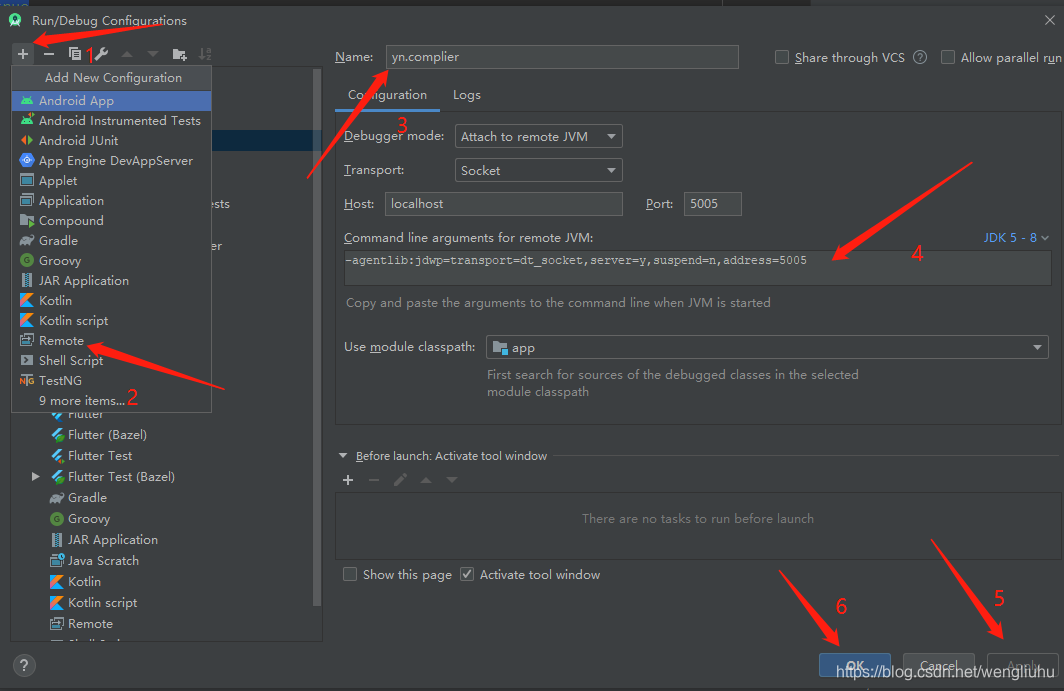This screenshot has width=1064, height=691.
Task: Select Compound configuration type in popup
Action: click(x=111, y=221)
